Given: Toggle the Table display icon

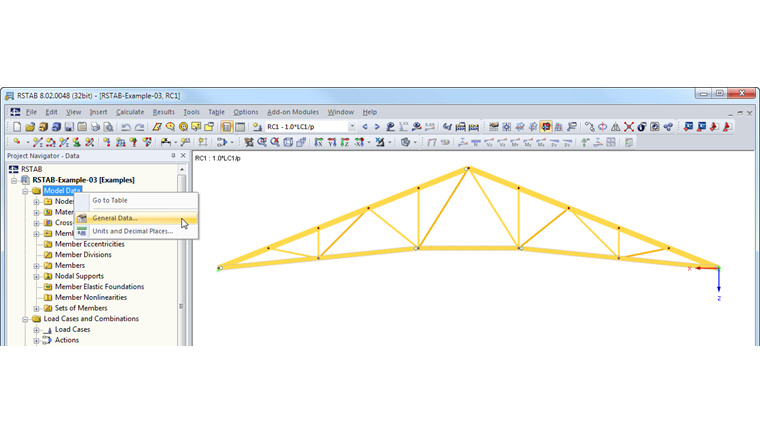Looking at the screenshot, I should (240, 127).
